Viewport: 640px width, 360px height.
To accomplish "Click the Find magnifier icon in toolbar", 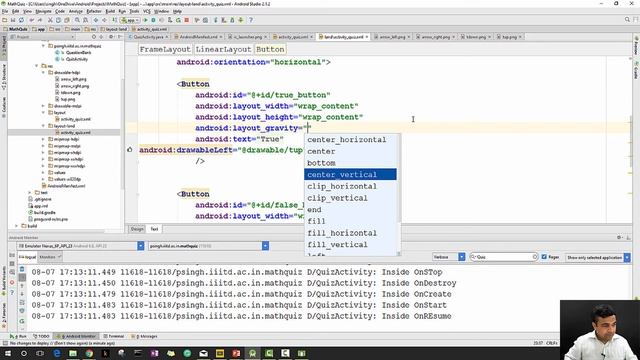I will 77,20.
